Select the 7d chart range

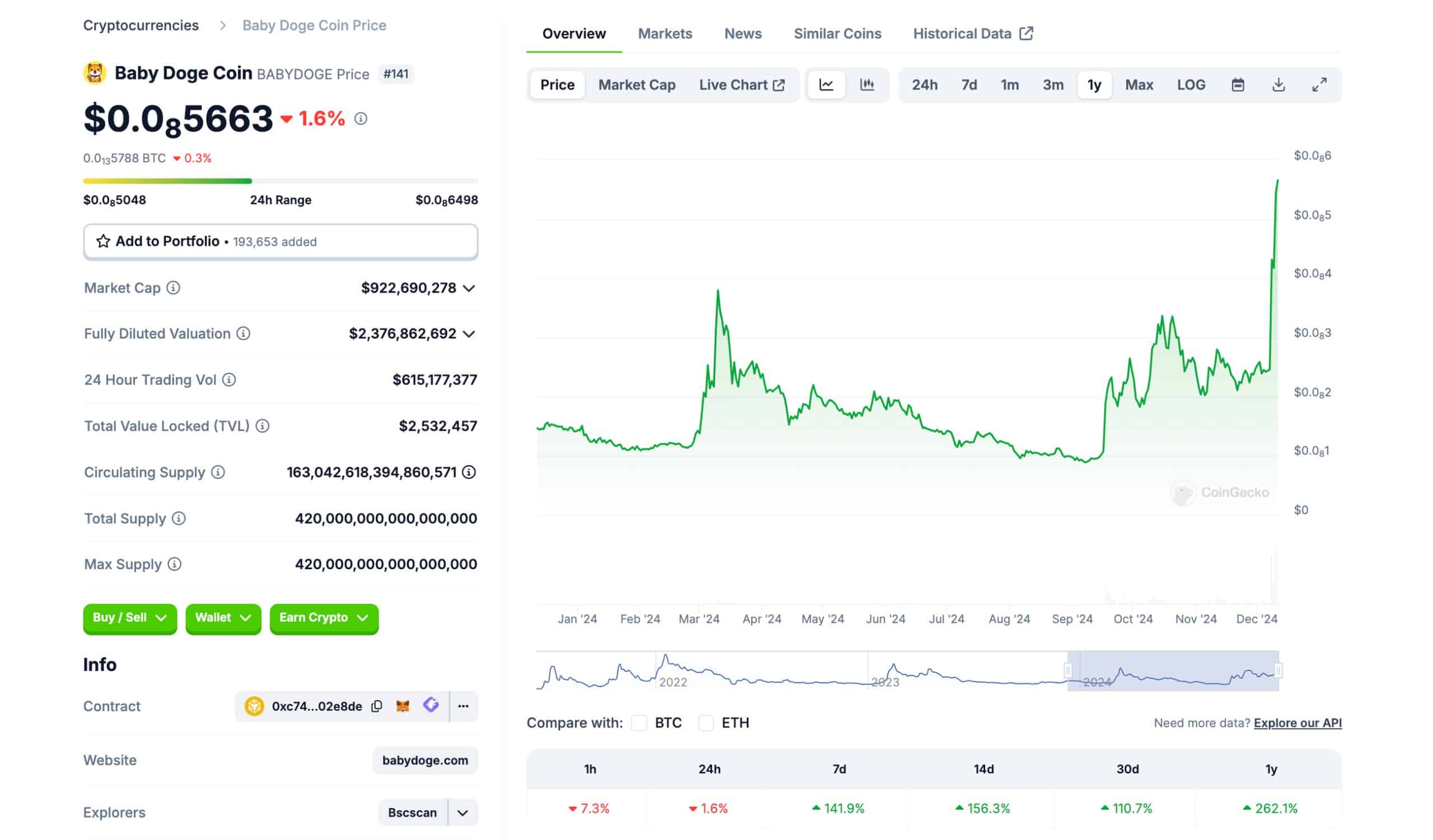tap(969, 85)
